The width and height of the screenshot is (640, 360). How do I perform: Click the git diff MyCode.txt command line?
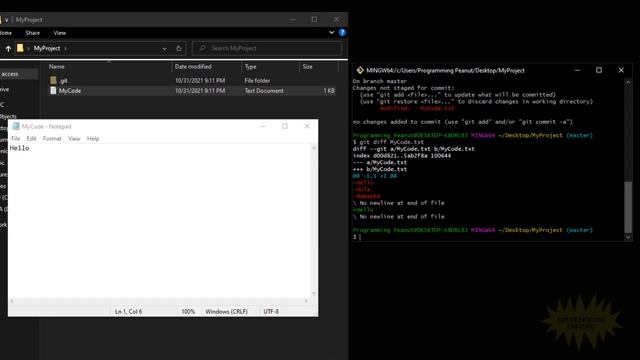tap(388, 142)
